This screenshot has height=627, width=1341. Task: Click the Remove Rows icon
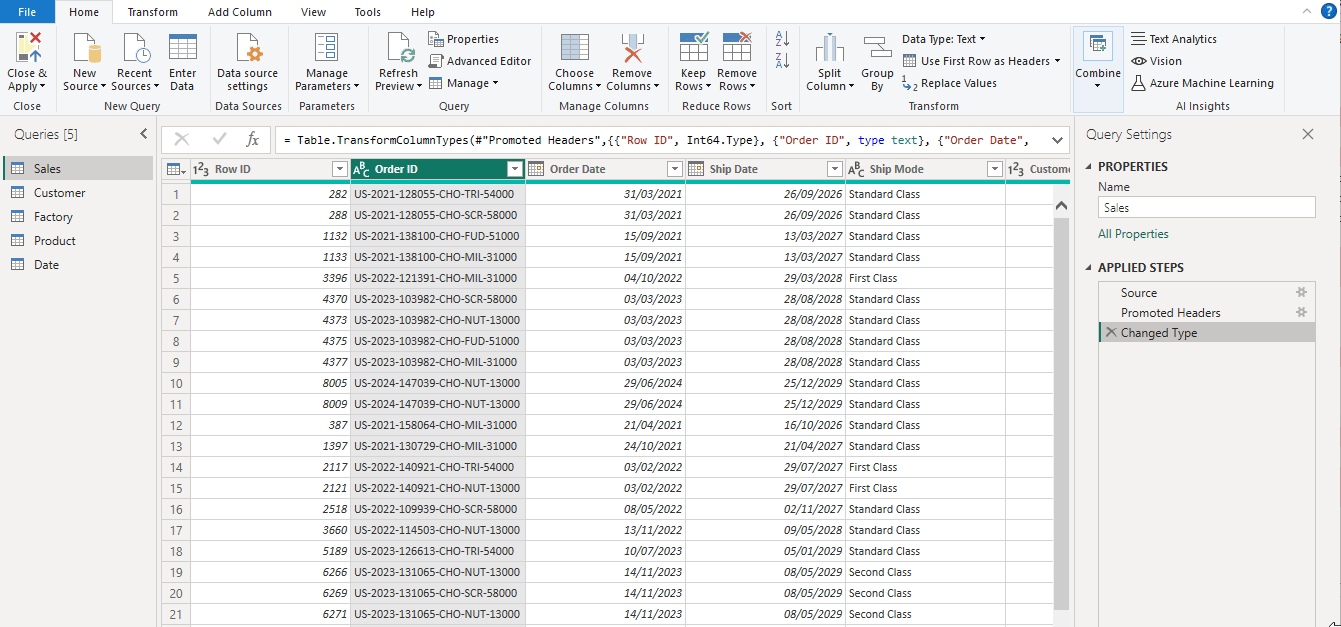[737, 47]
